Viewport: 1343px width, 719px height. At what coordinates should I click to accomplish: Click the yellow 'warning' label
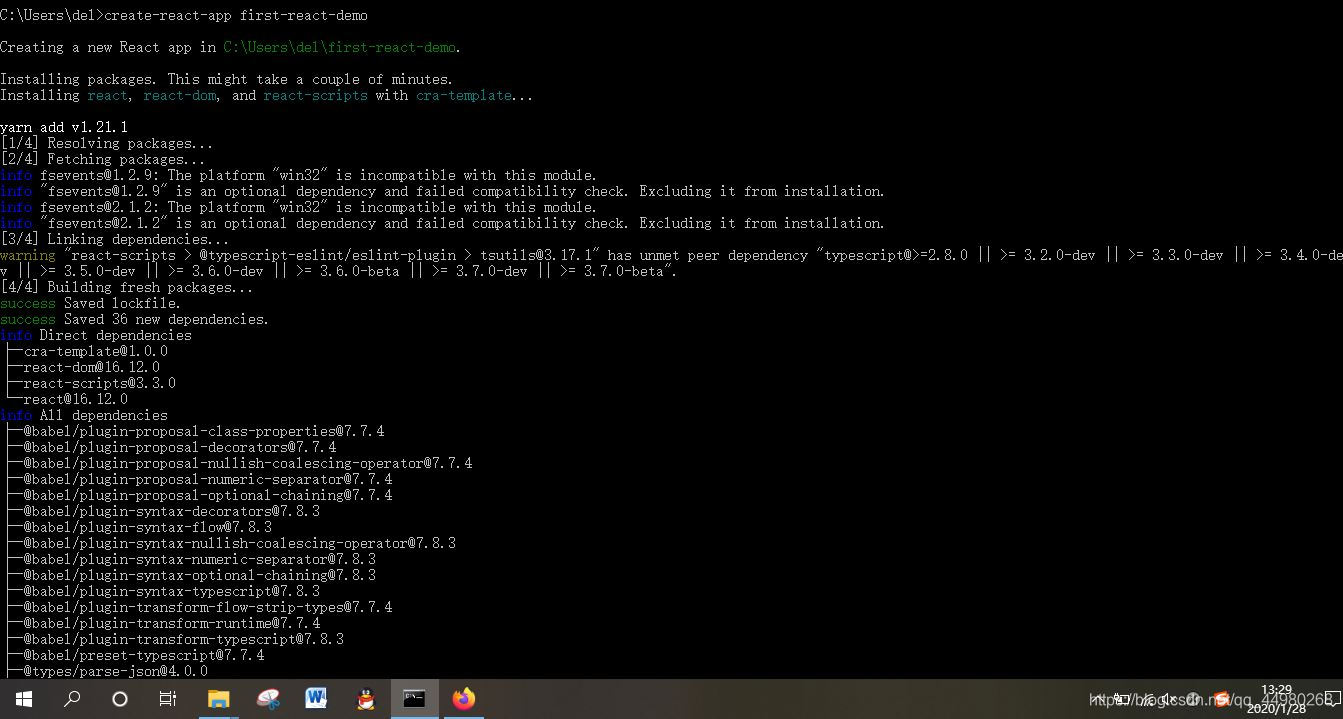[28, 255]
